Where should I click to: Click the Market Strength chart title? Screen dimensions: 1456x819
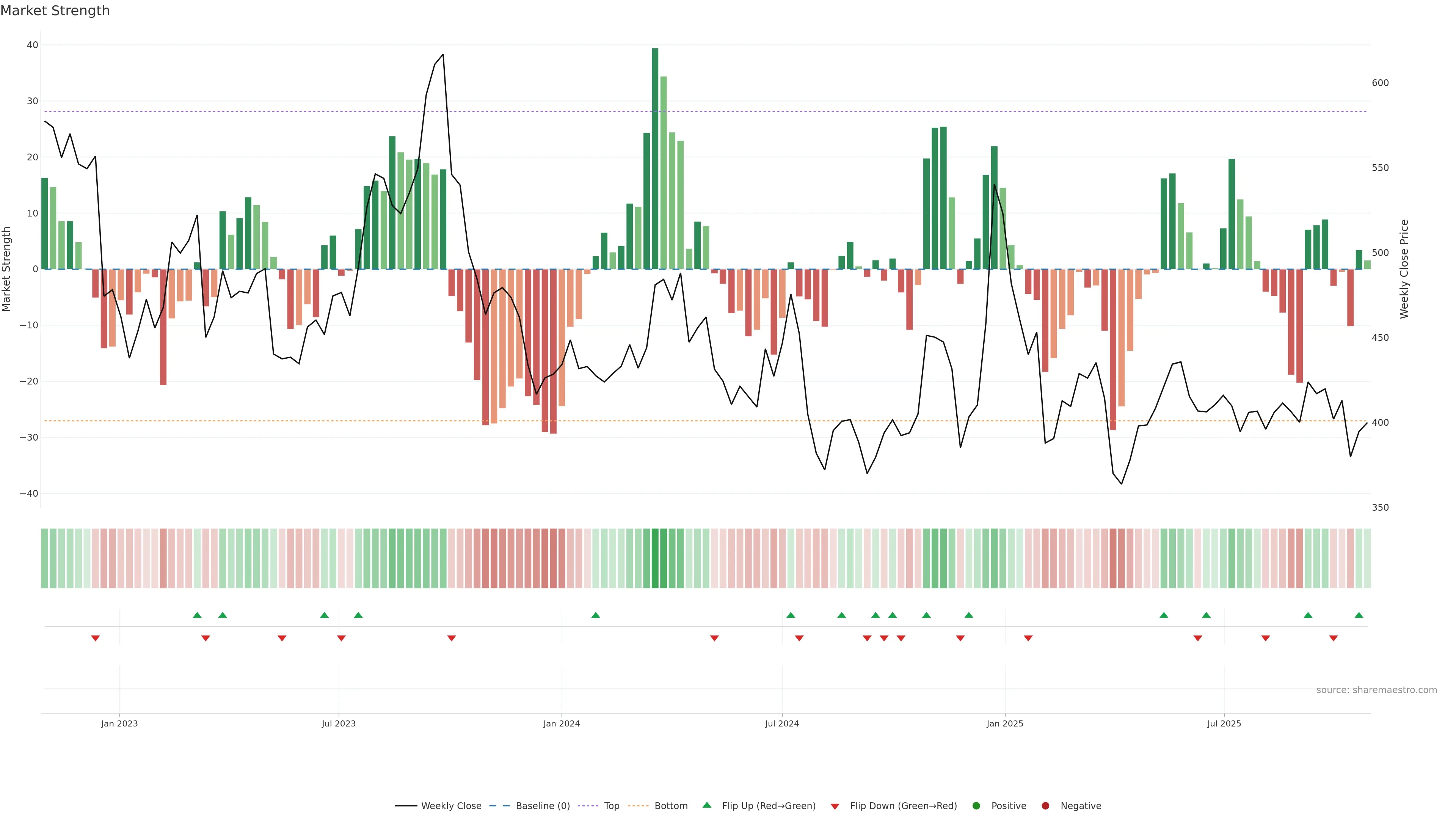pos(55,11)
